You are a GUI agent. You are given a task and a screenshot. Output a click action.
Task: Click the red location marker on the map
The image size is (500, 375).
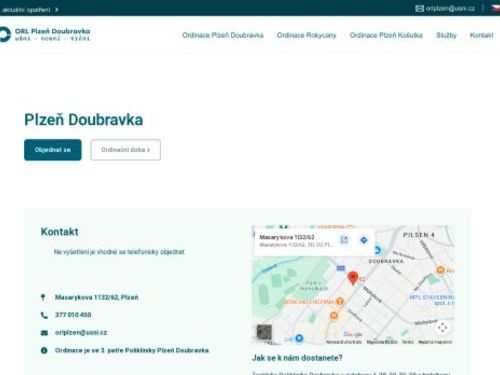click(x=353, y=278)
